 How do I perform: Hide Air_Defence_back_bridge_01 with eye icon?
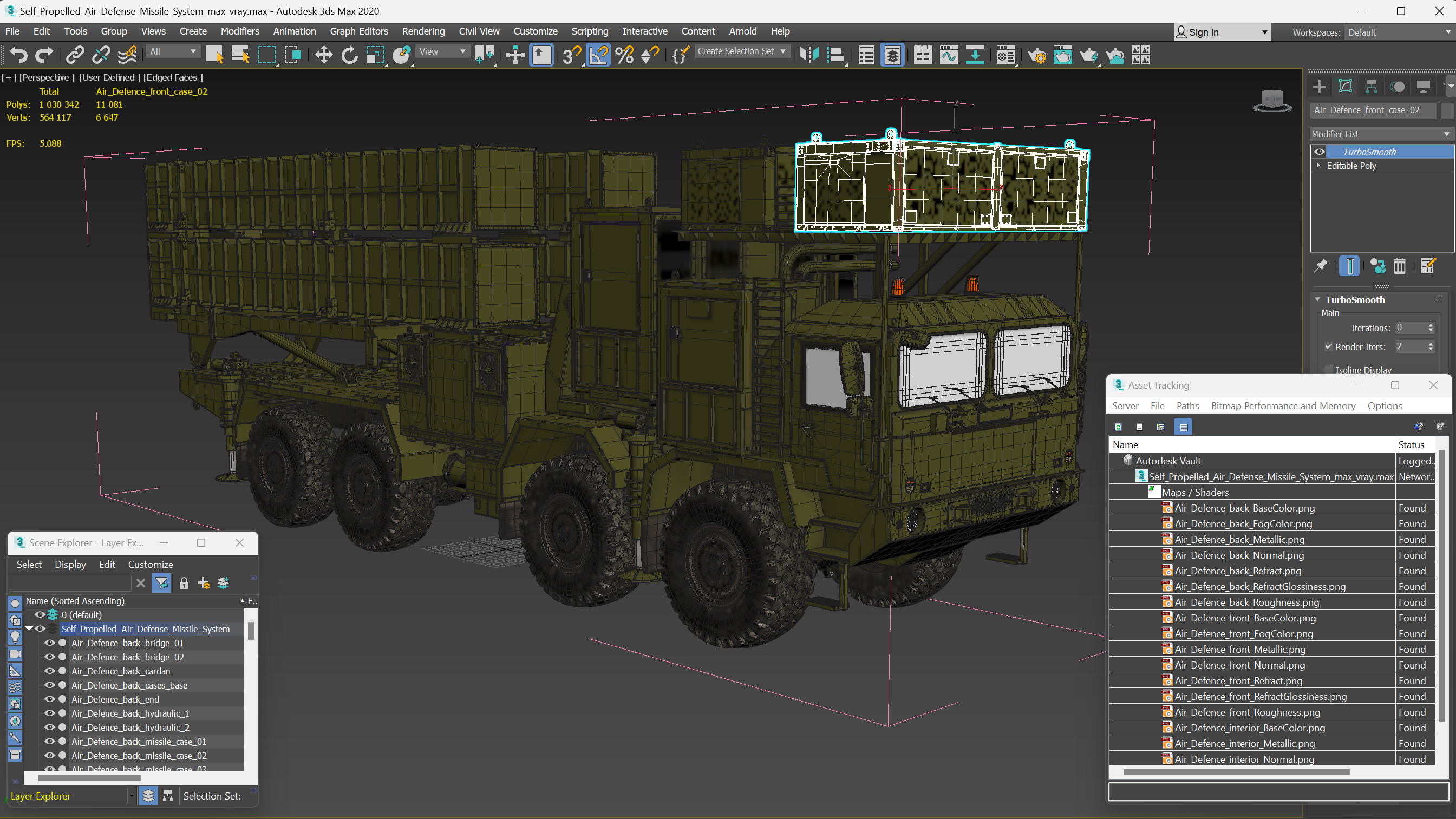pos(49,643)
